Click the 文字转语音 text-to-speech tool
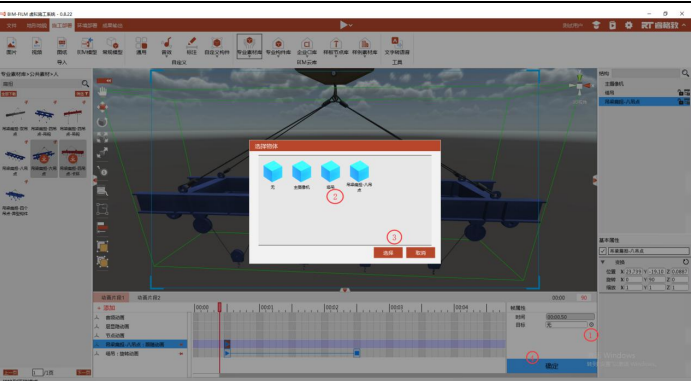This screenshot has width=691, height=381. point(397,45)
